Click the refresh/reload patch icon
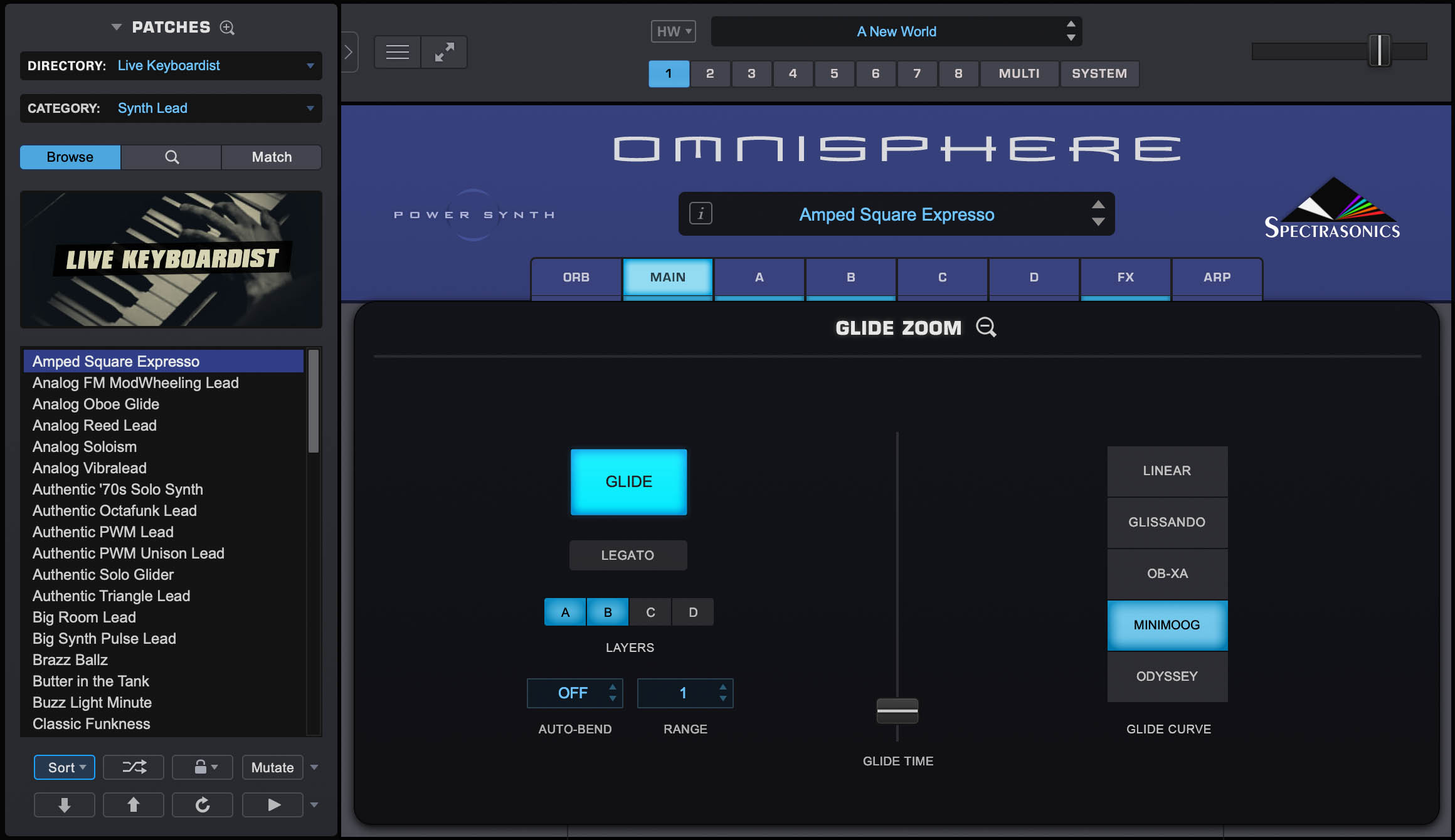This screenshot has height=840, width=1455. 202,804
